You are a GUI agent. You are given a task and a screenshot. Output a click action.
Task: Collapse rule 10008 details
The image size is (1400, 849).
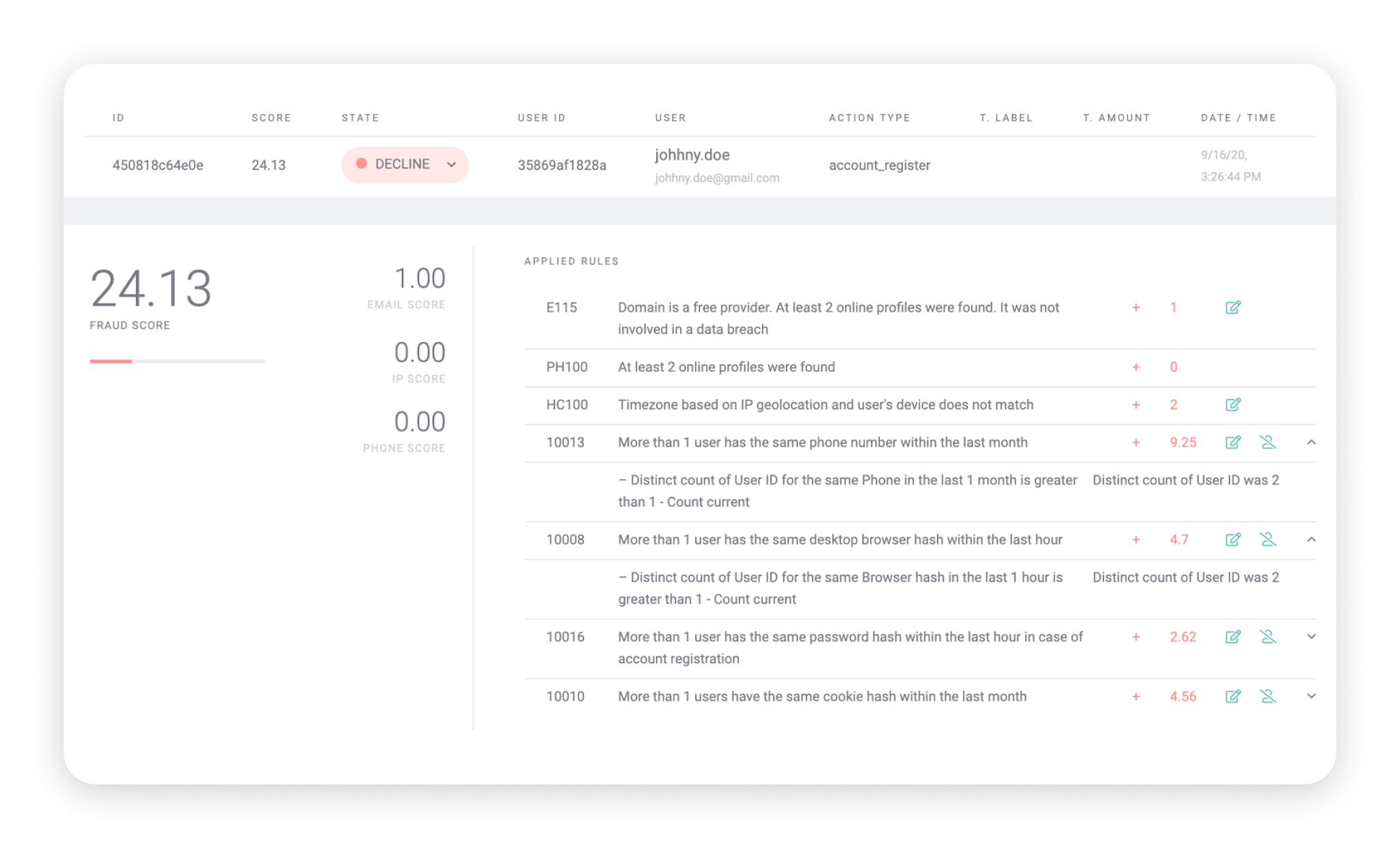(x=1311, y=539)
